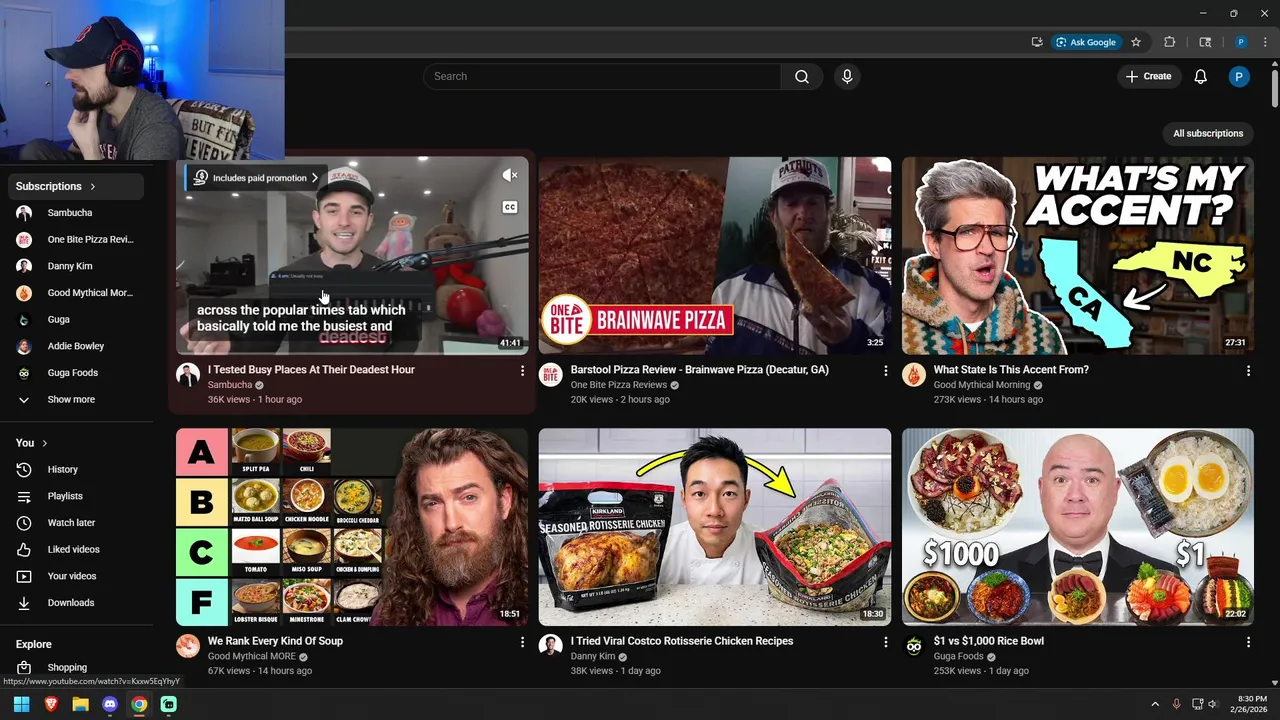Open Downloads from the sidebar

pyautogui.click(x=76, y=603)
